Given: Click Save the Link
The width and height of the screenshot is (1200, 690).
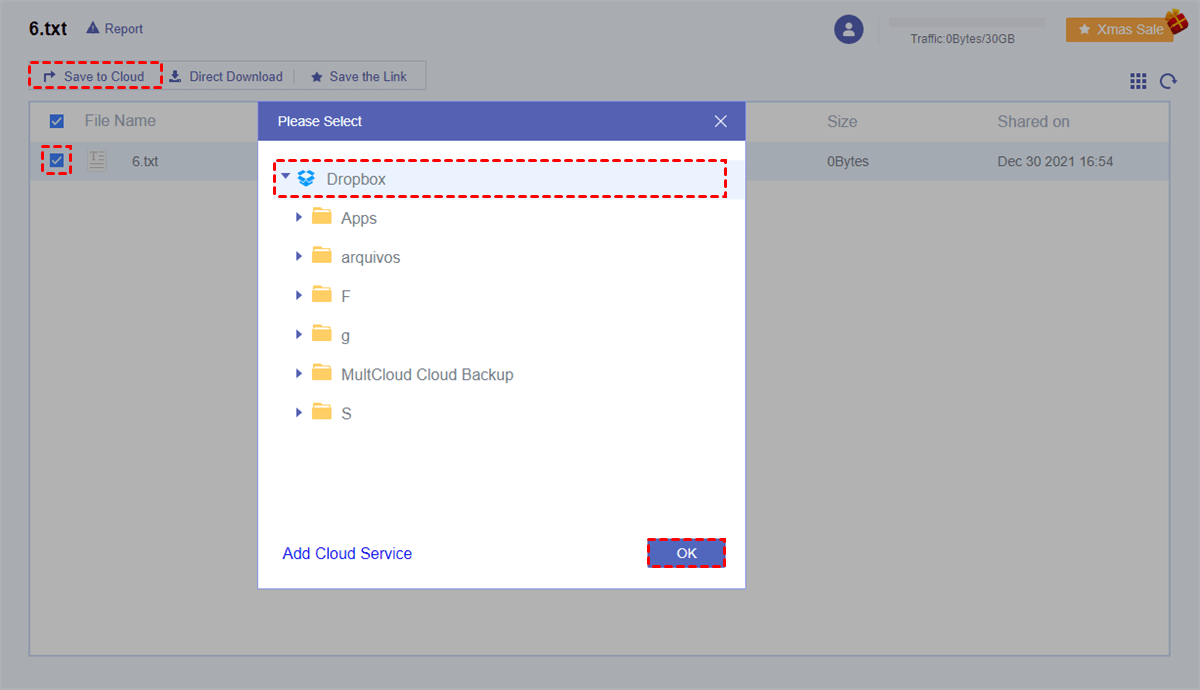Looking at the screenshot, I should point(359,76).
